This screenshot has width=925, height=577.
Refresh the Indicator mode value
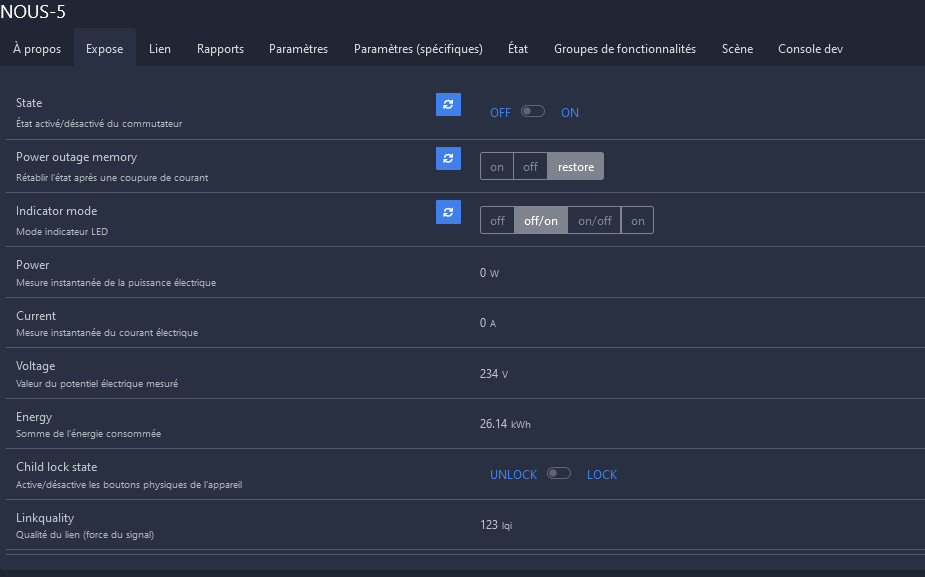tap(448, 212)
